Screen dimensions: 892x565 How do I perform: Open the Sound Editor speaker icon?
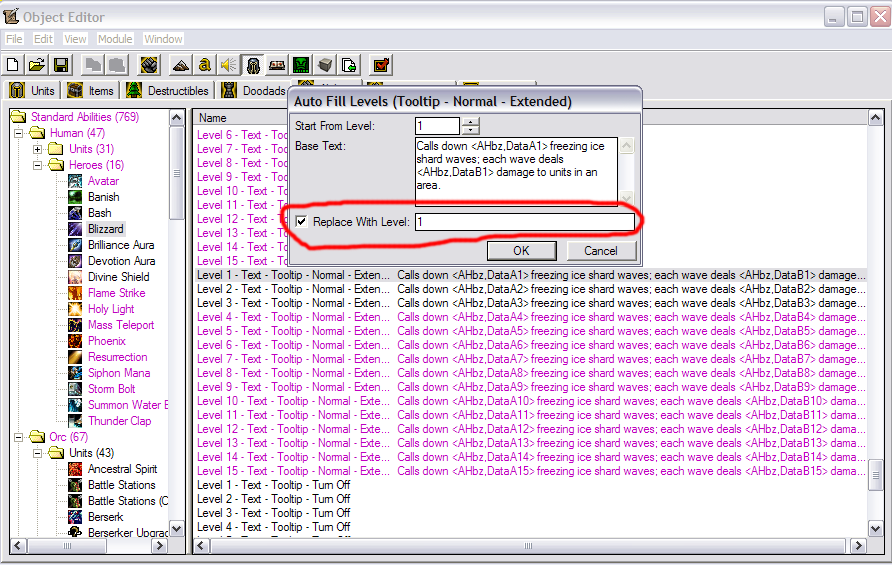[229, 65]
